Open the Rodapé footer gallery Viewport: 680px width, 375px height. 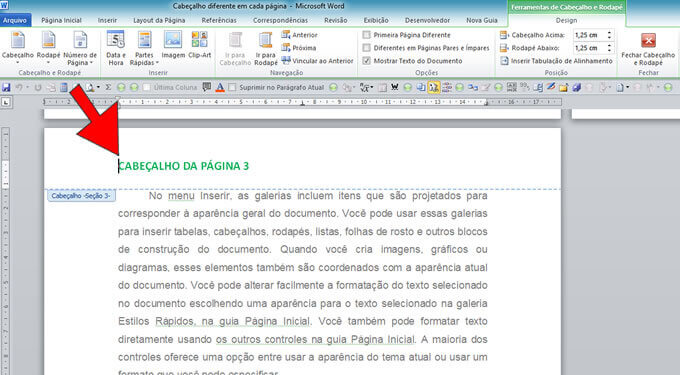(48, 48)
